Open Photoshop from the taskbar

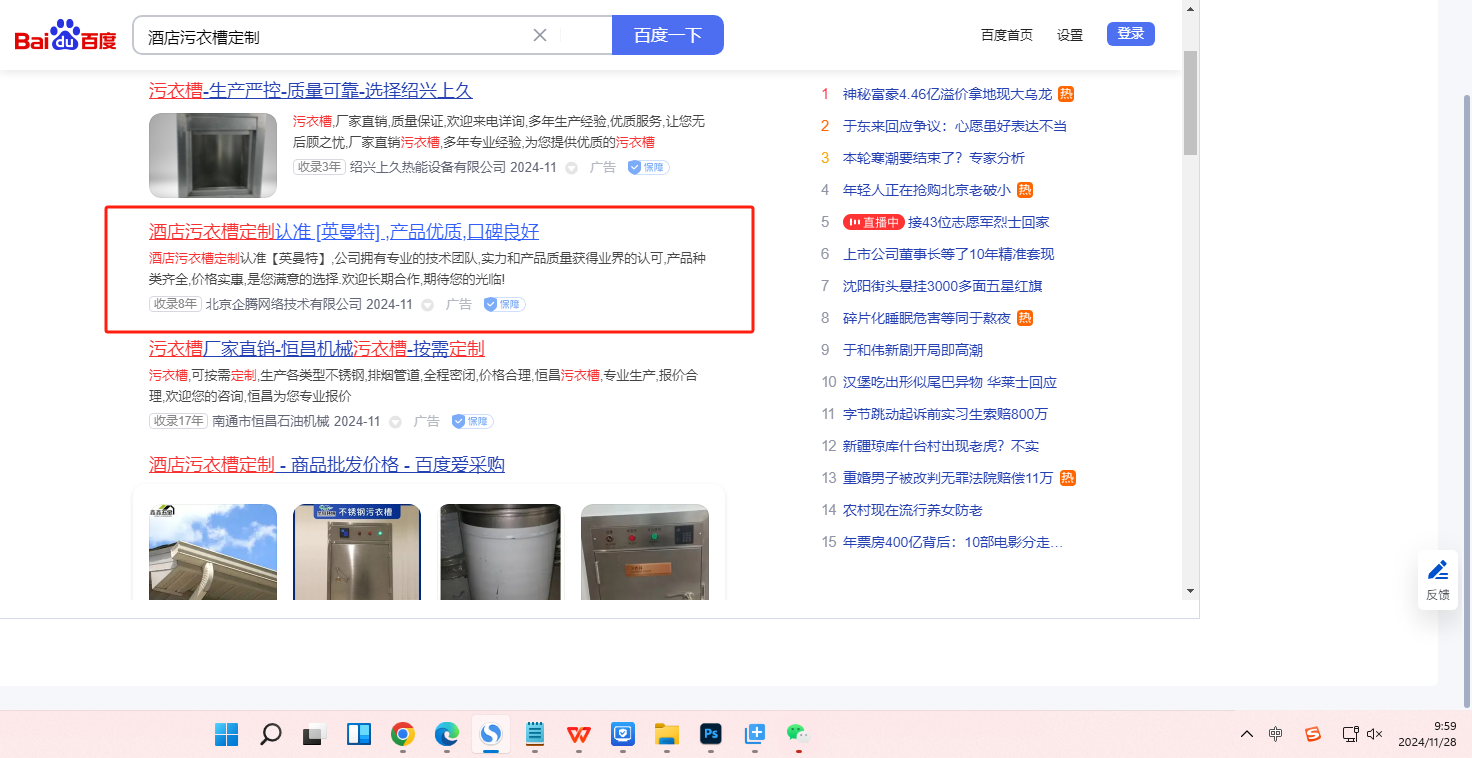tap(711, 735)
